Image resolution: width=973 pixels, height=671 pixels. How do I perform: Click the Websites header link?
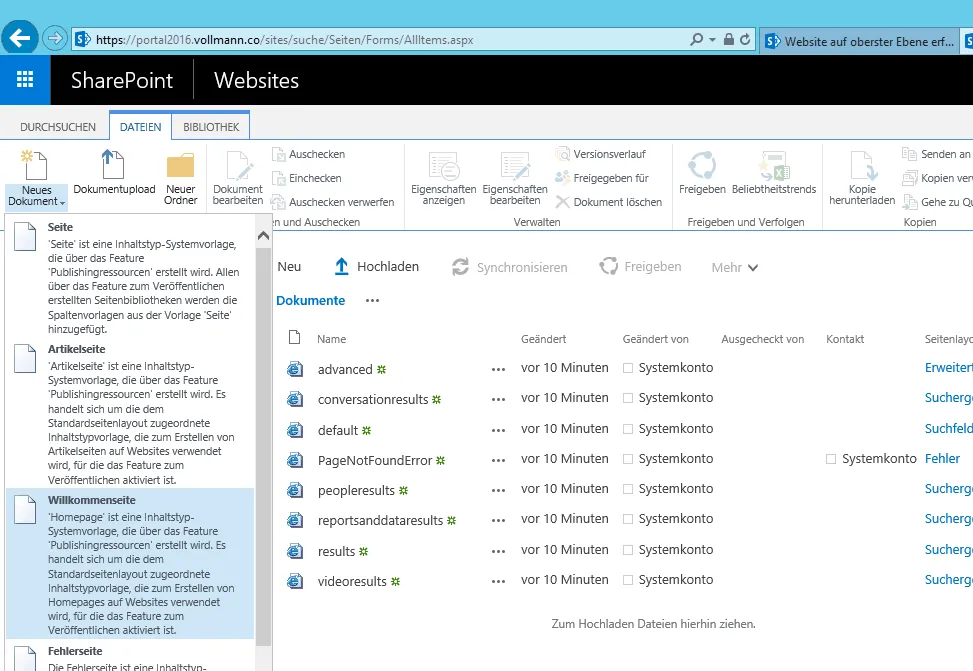256,80
